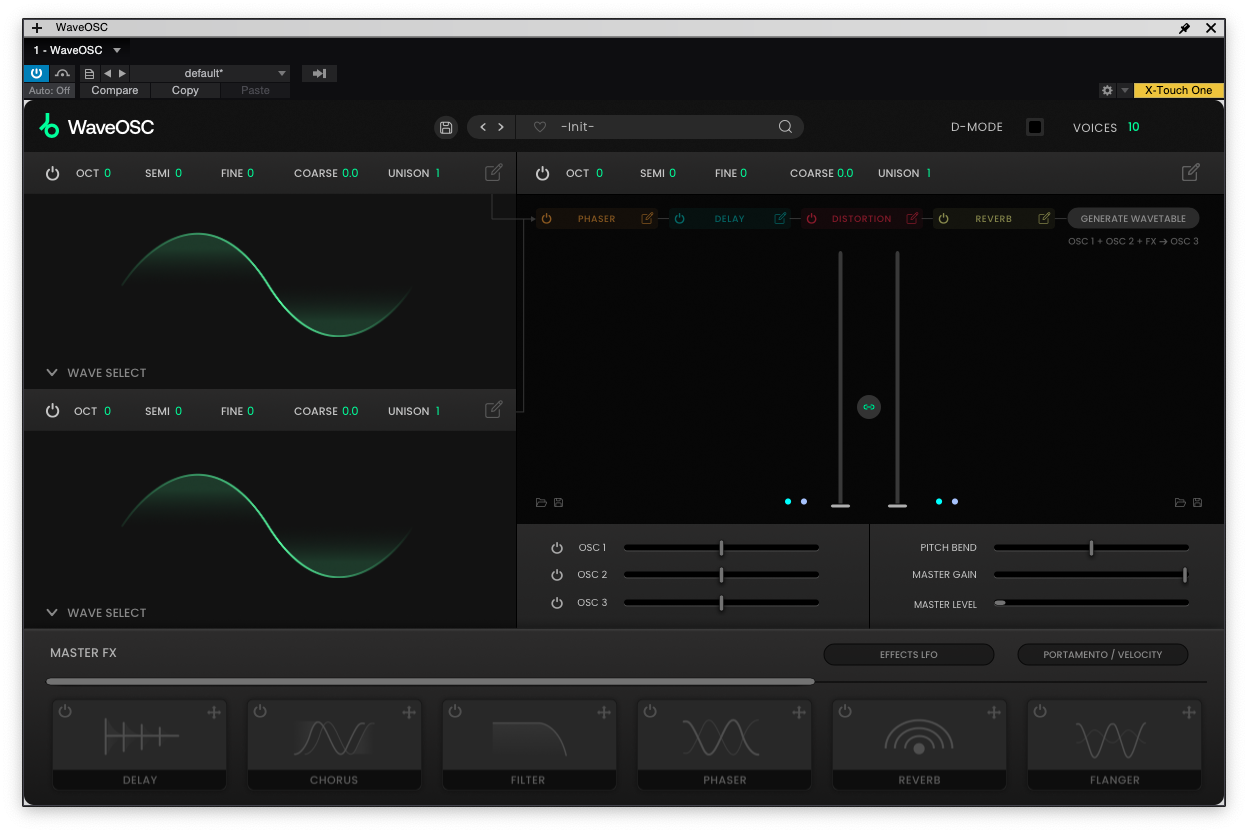The width and height of the screenshot is (1248, 833).
Task: Enable the DISTORTION effect in FX chain
Action: [812, 218]
